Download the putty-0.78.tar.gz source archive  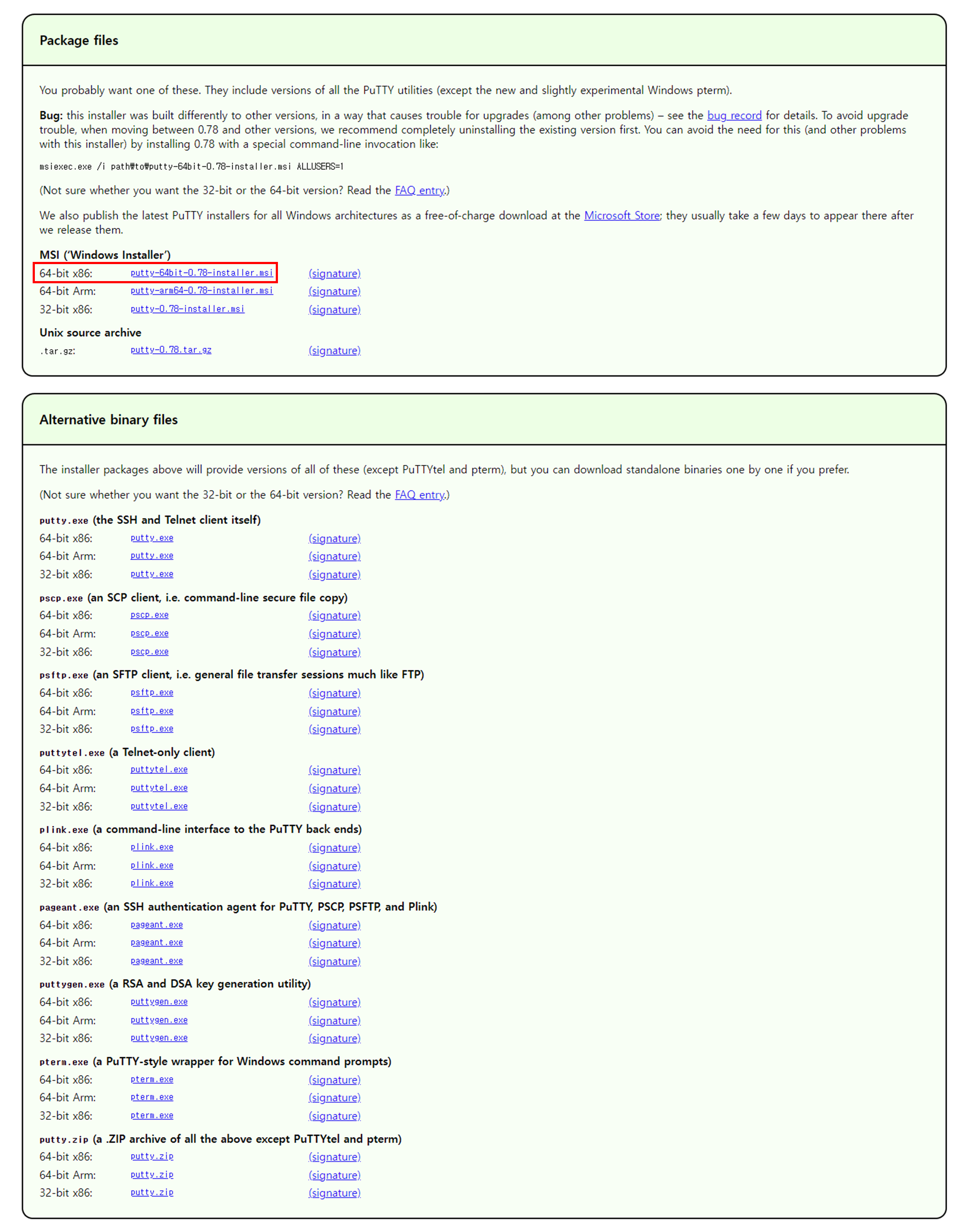click(171, 350)
